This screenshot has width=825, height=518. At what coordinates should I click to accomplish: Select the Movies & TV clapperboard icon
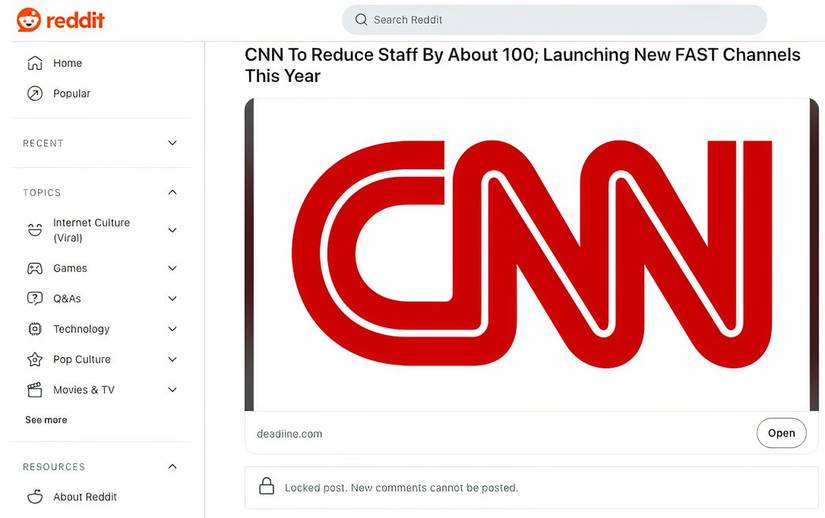[x=35, y=390]
